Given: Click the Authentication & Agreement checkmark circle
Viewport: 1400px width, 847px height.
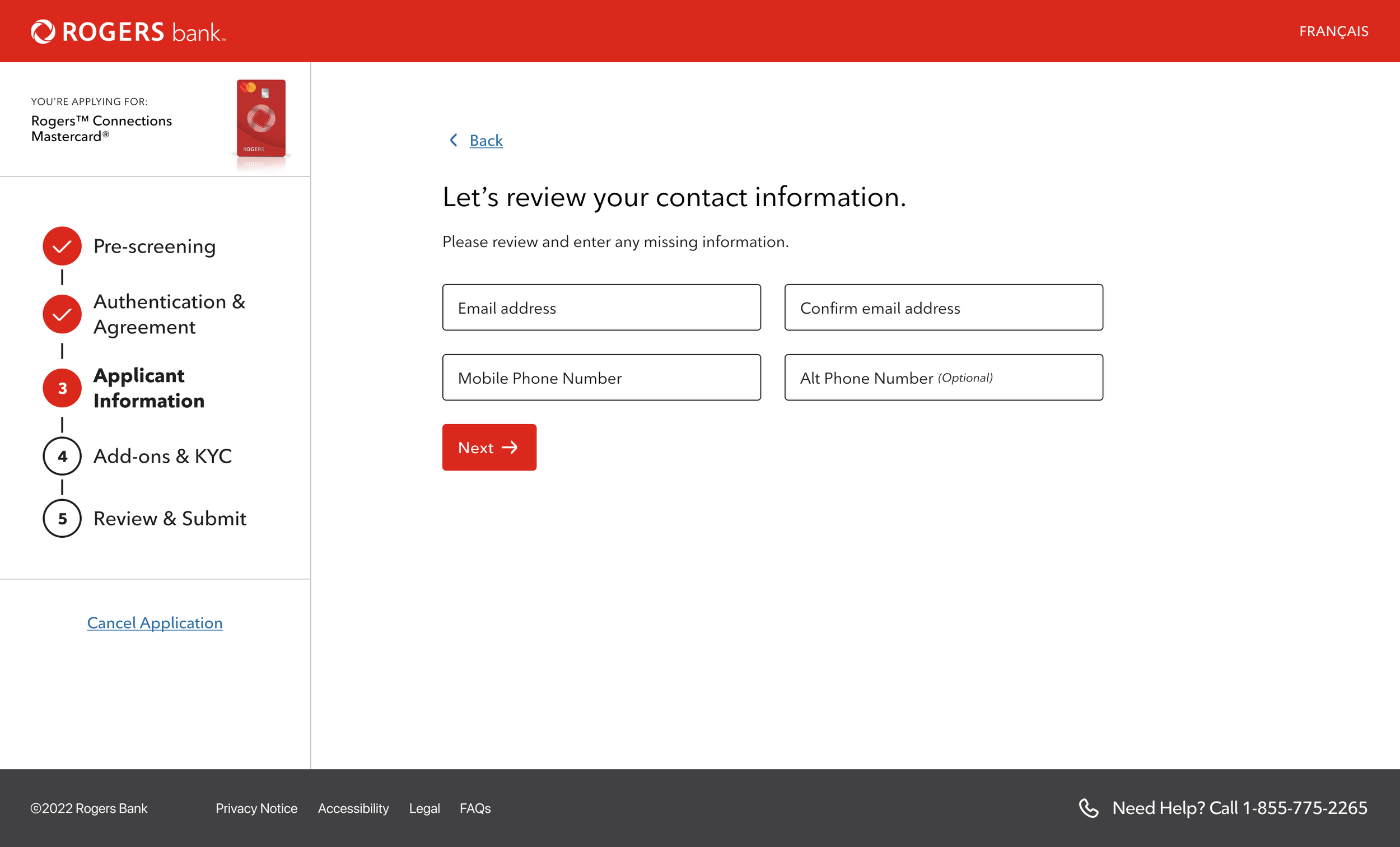Looking at the screenshot, I should (63, 314).
